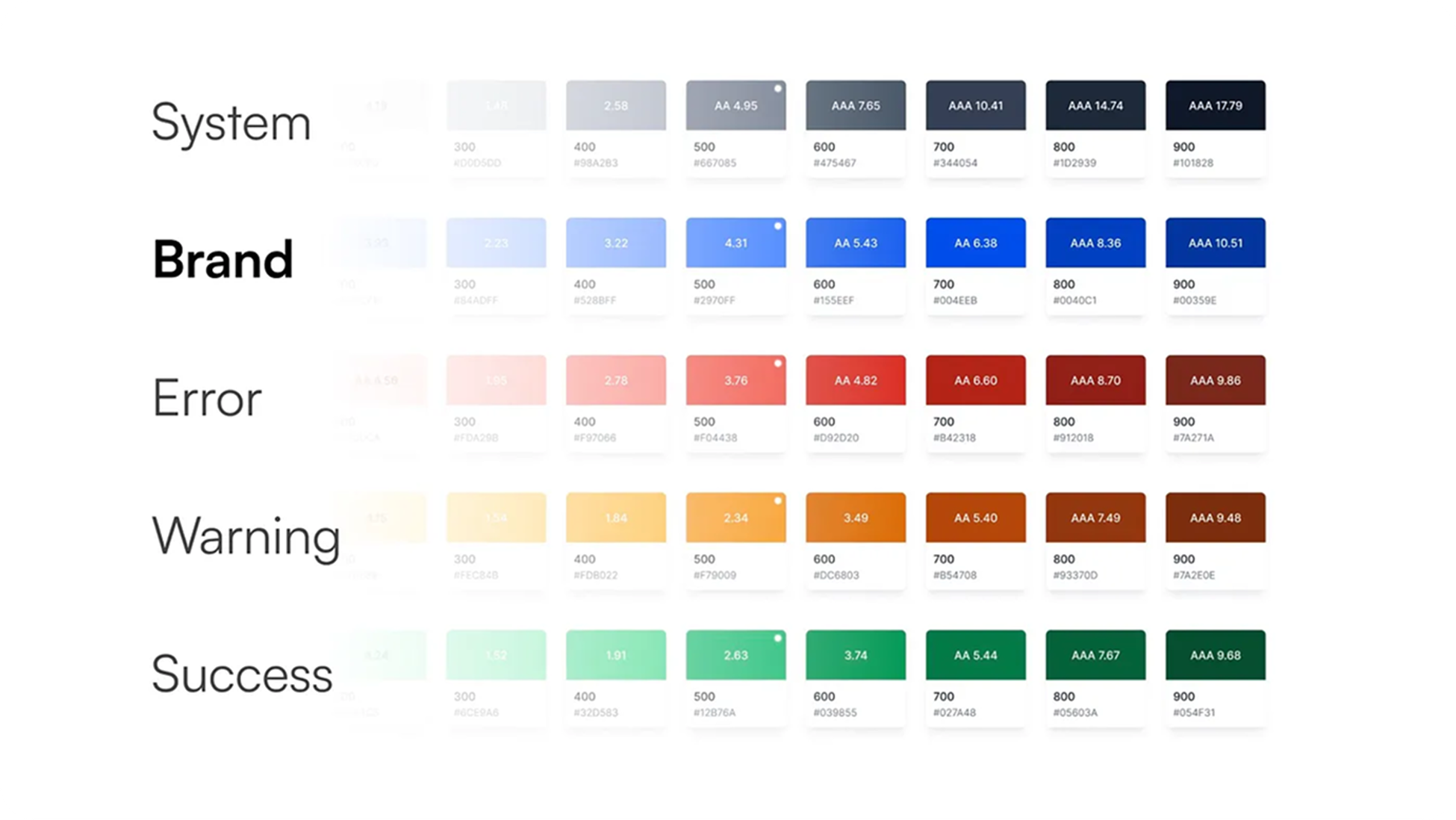The width and height of the screenshot is (1456, 820).
Task: Pick the Brand 300 swatch 2.23
Action: [496, 243]
